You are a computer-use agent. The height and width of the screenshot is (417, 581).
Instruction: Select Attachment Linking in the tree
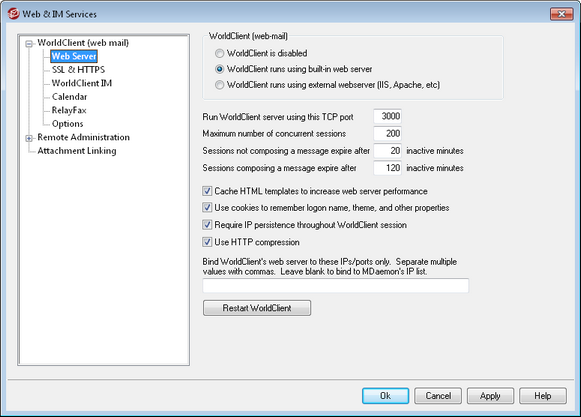pyautogui.click(x=77, y=151)
